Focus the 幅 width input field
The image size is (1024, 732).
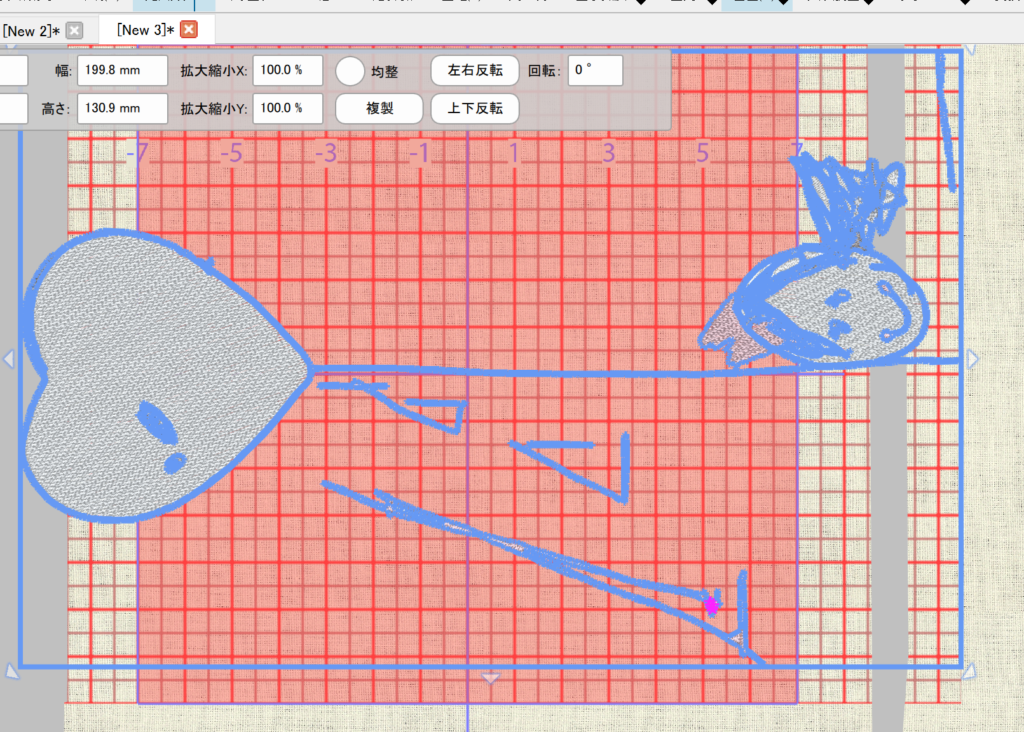click(x=122, y=71)
